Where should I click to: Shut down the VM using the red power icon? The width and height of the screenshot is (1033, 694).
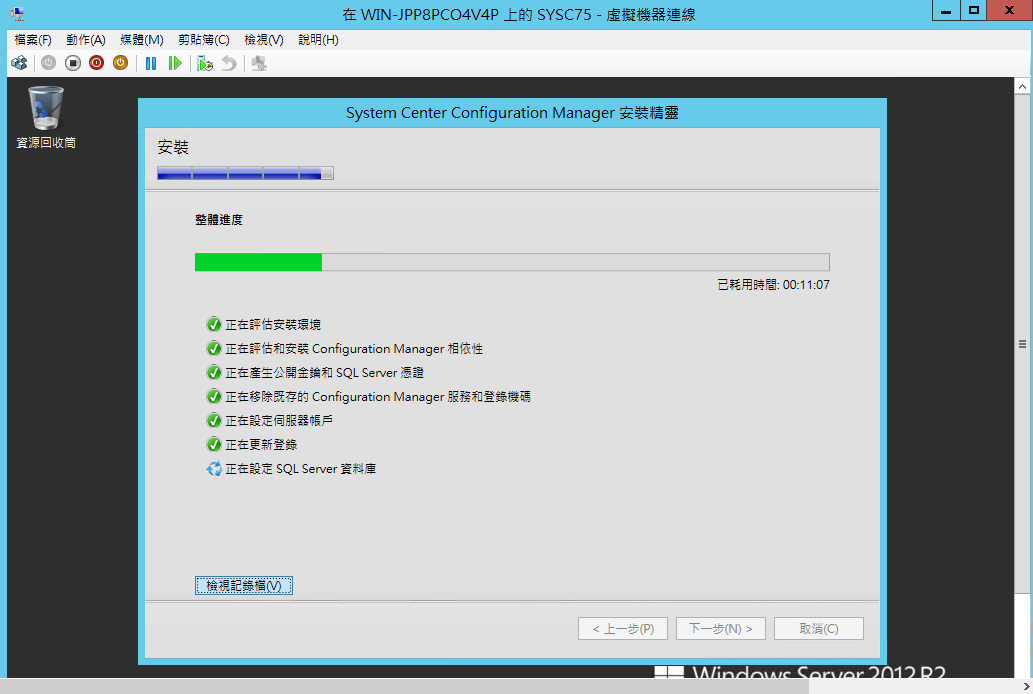[96, 63]
